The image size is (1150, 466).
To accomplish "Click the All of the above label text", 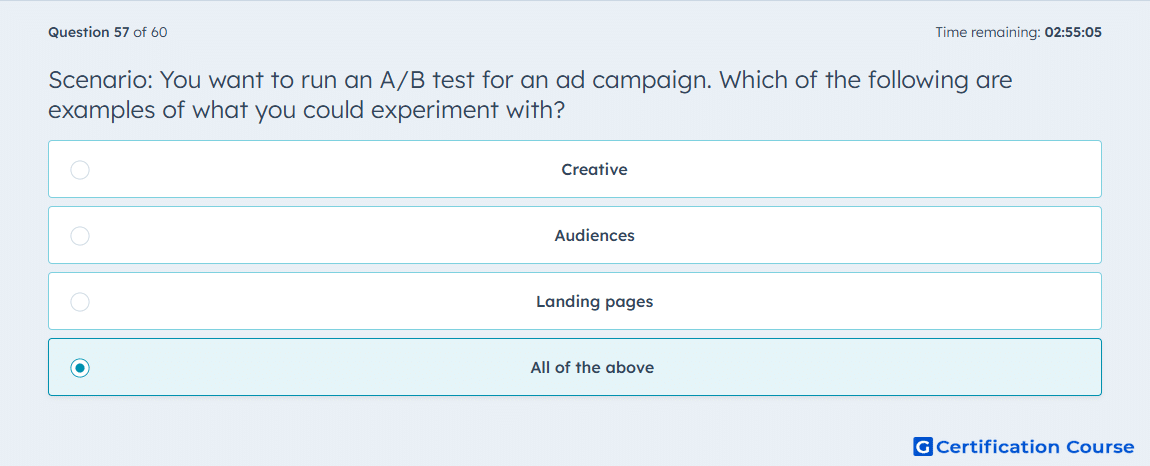I will 592,368.
